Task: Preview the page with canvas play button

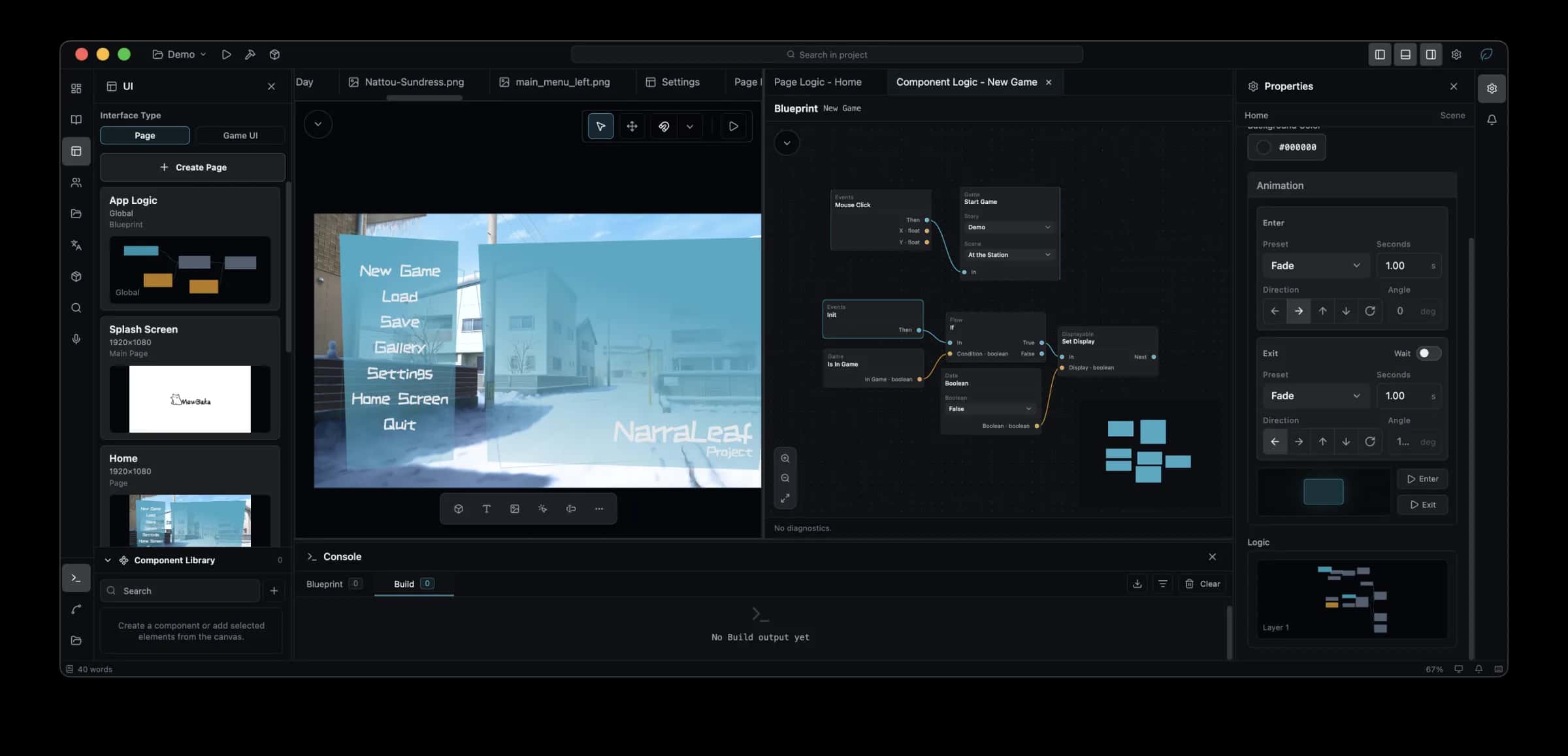Action: coord(733,126)
